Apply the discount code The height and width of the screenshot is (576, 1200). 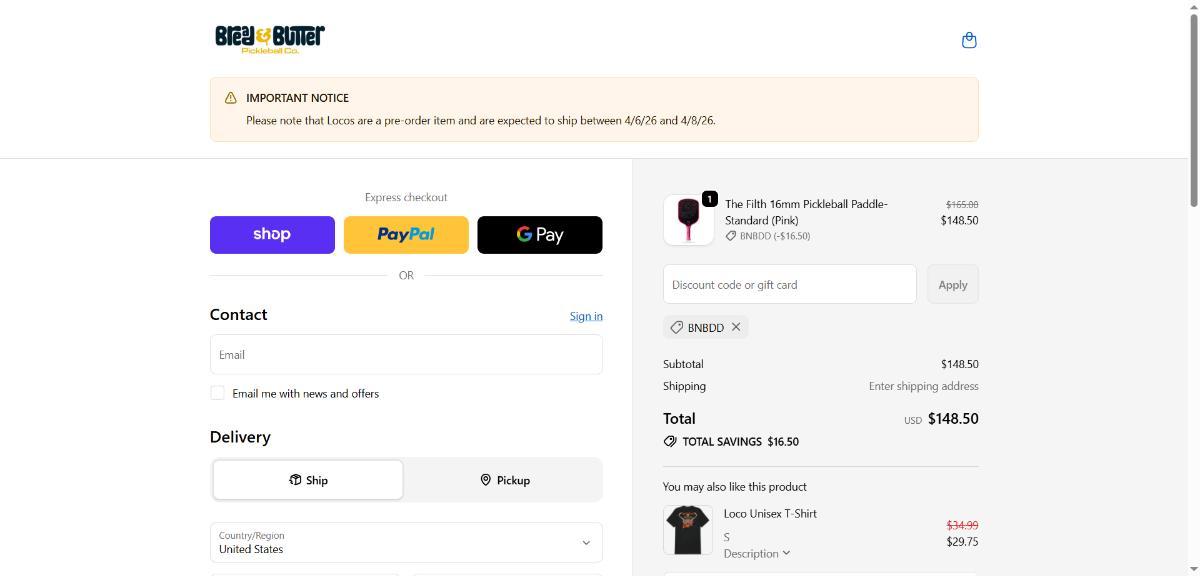pos(952,285)
